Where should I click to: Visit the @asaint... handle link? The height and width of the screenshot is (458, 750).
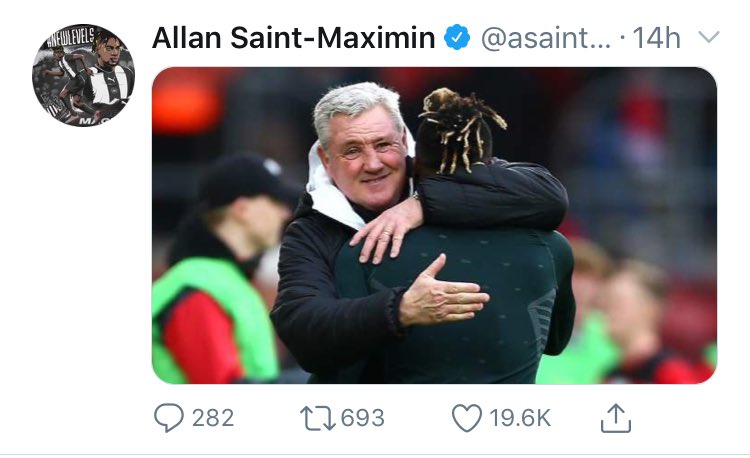546,38
